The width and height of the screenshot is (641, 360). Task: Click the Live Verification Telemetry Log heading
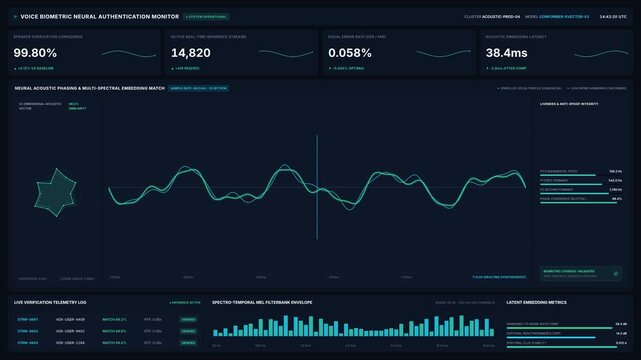click(50, 302)
